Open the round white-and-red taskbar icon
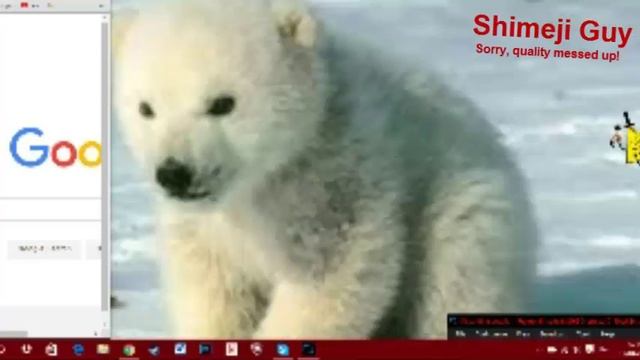Viewport: 640px width, 360px height. (x=257, y=349)
